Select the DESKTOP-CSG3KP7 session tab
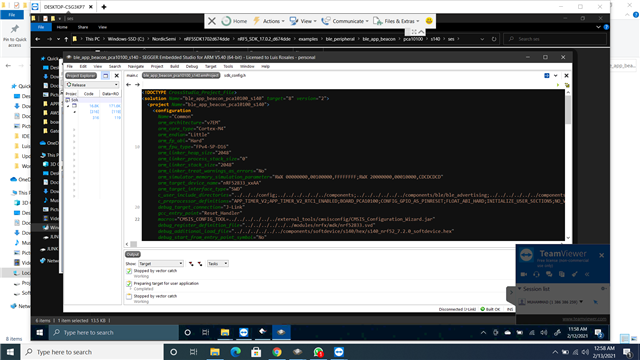640x360 pixels. pos(63,7)
